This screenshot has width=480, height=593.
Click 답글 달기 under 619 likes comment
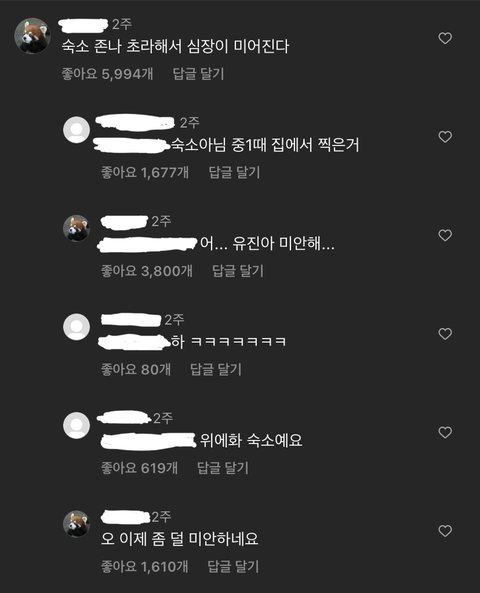tap(223, 468)
